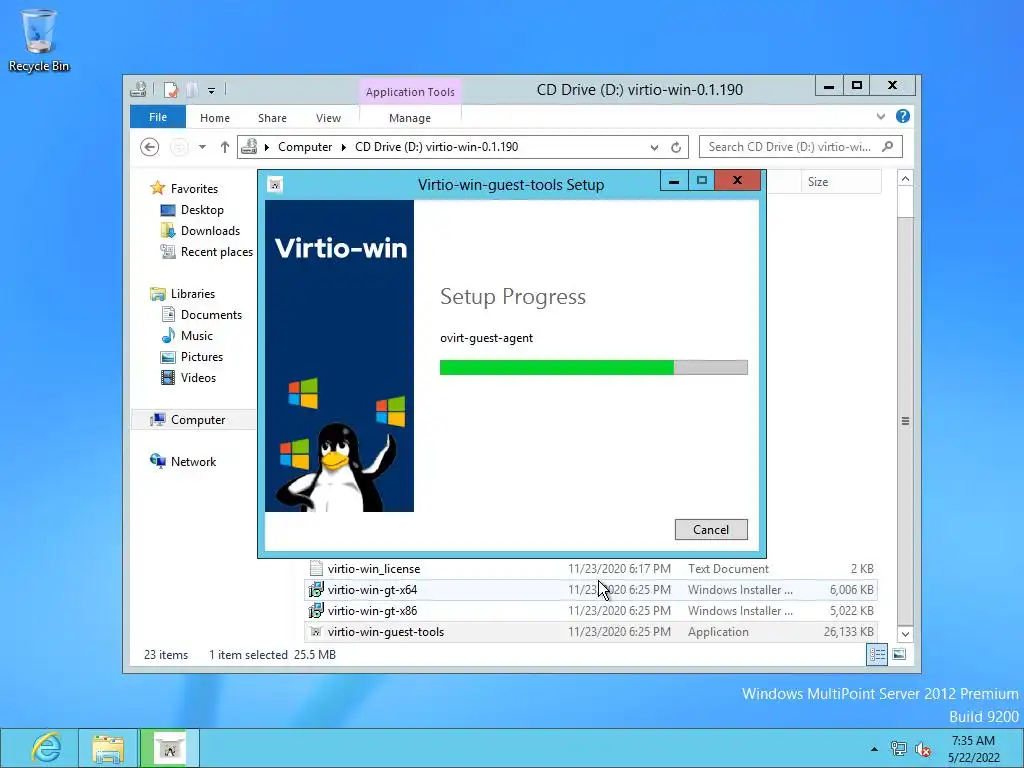Select Computer in the navigation pane

[x=198, y=420]
